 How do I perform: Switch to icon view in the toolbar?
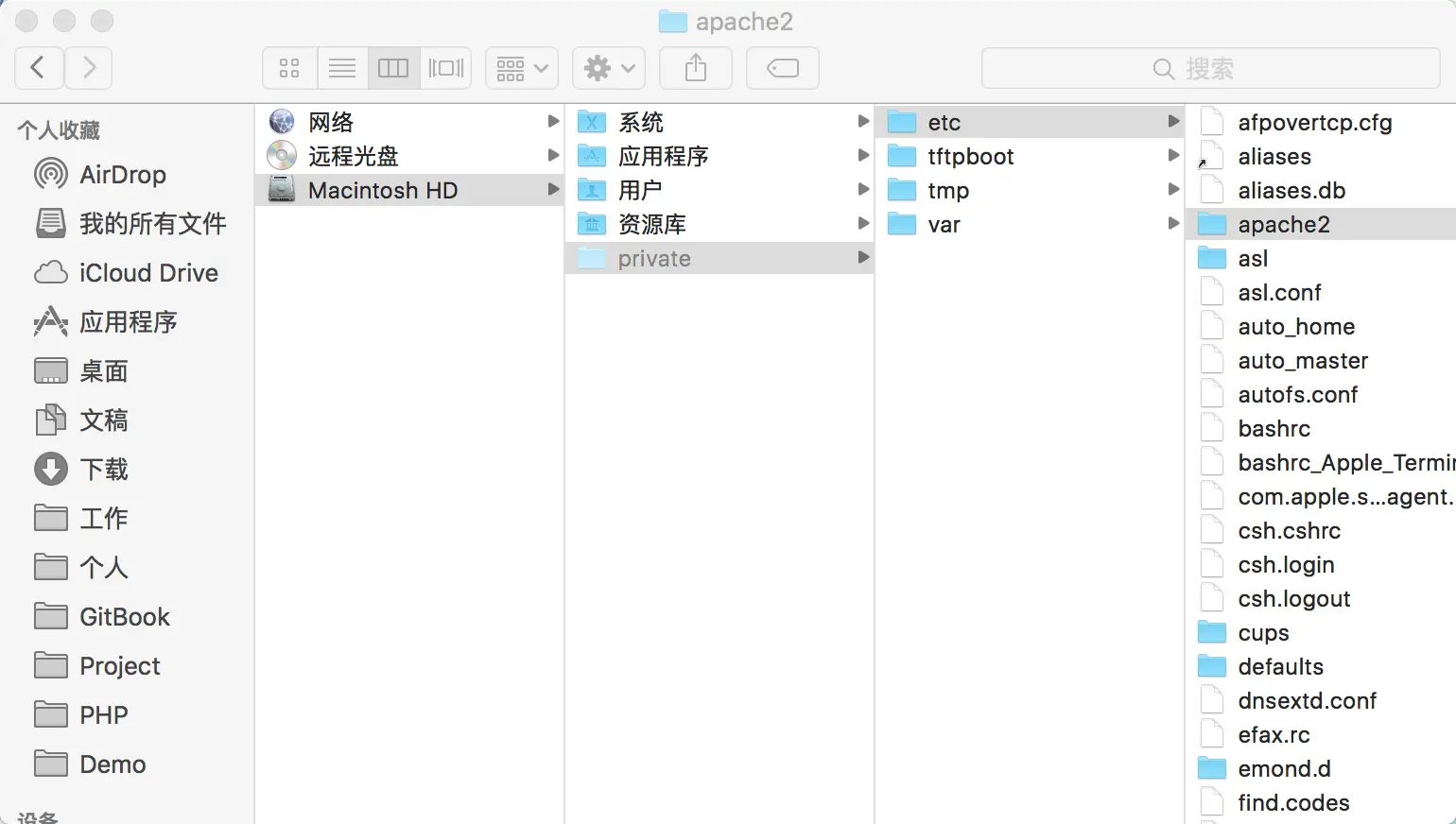tap(289, 67)
